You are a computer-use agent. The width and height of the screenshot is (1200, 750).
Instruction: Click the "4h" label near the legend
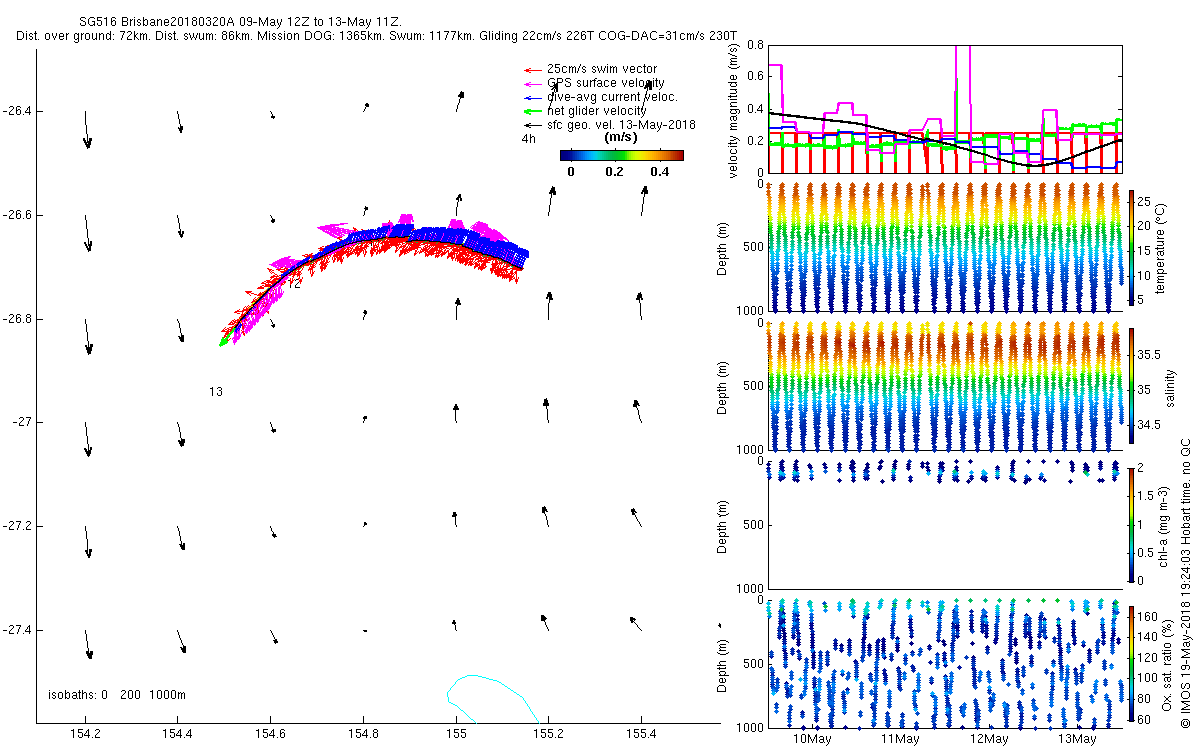pyautogui.click(x=529, y=139)
